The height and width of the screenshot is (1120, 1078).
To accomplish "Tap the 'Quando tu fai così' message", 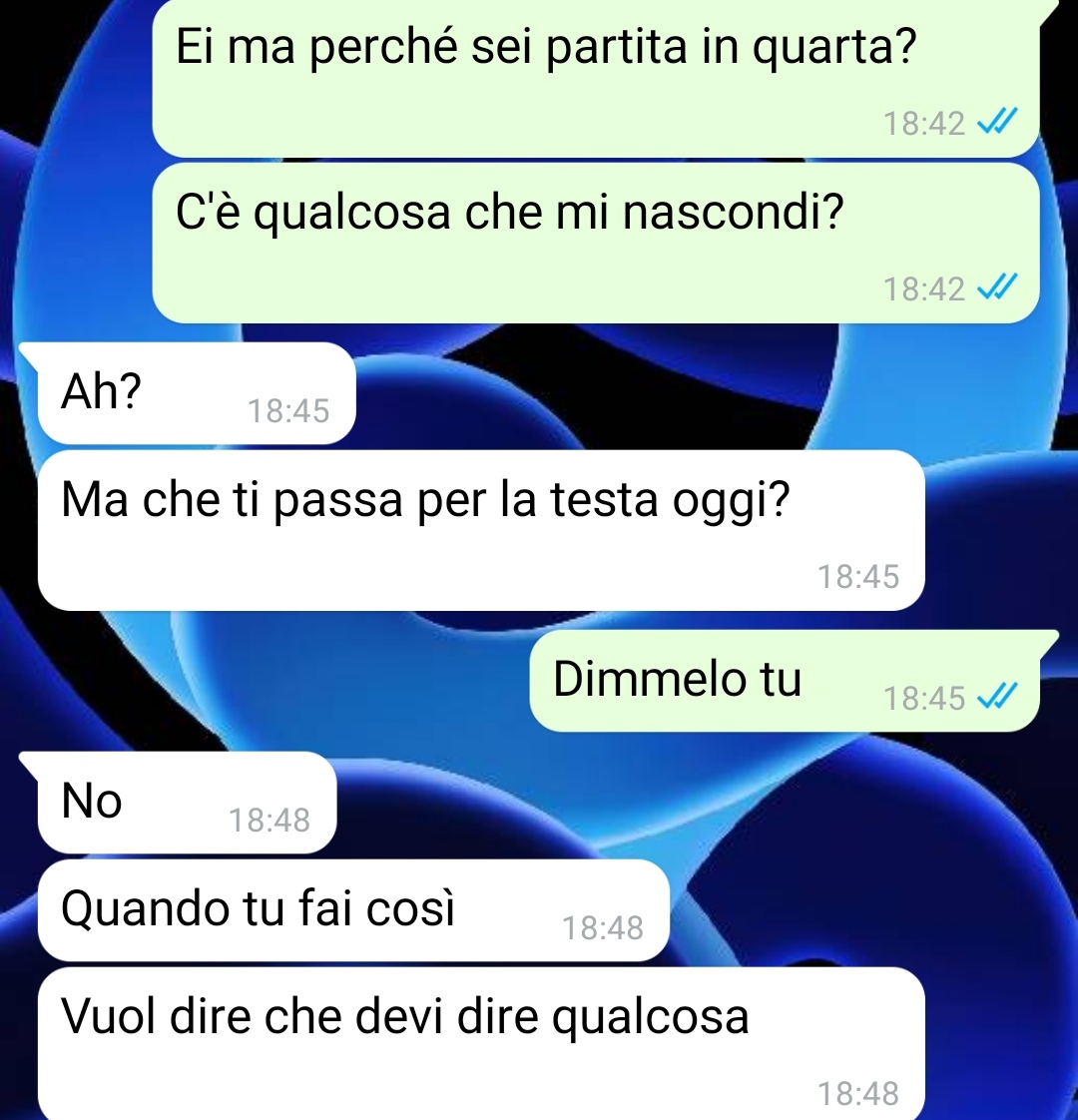I will [x=353, y=910].
